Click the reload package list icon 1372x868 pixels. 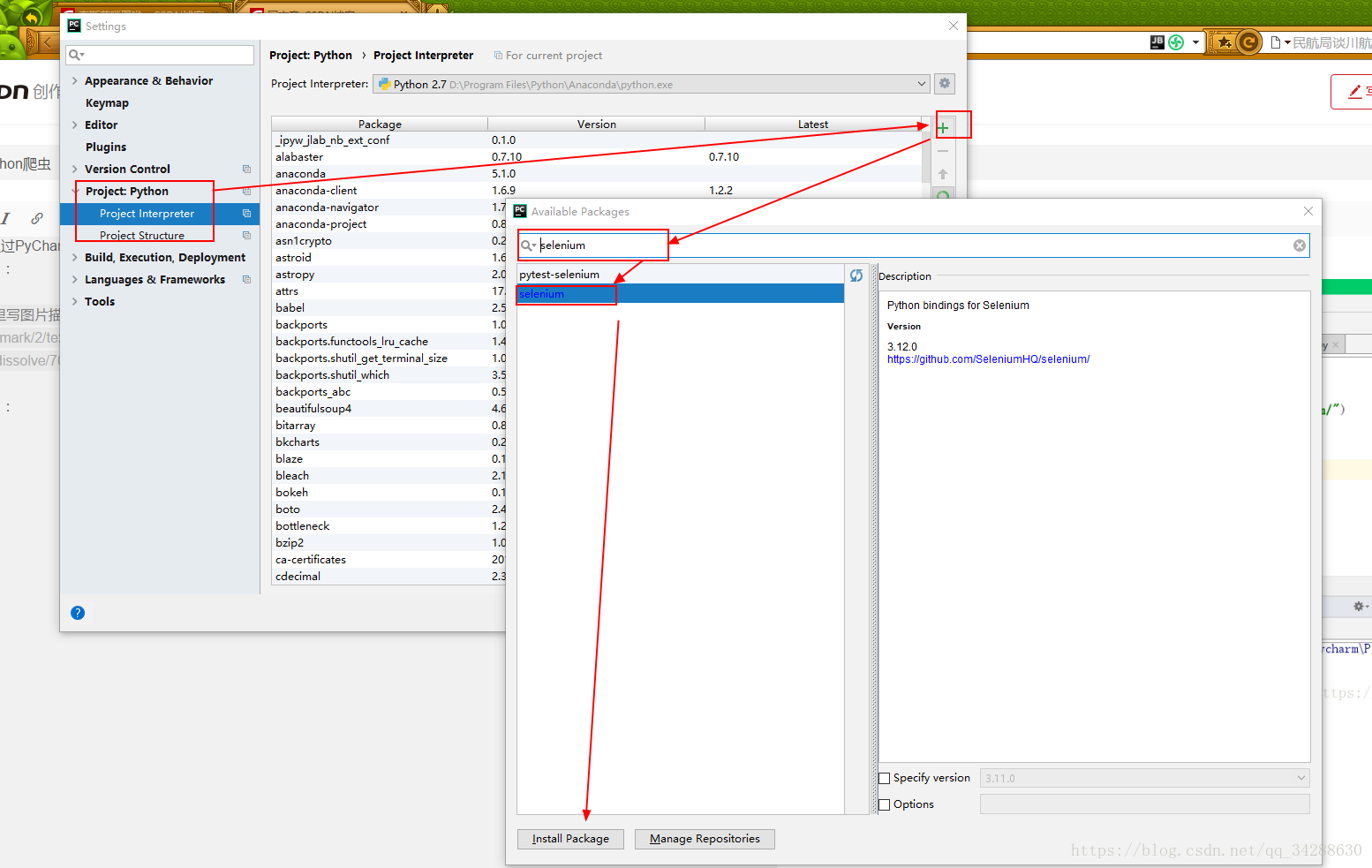click(x=856, y=275)
